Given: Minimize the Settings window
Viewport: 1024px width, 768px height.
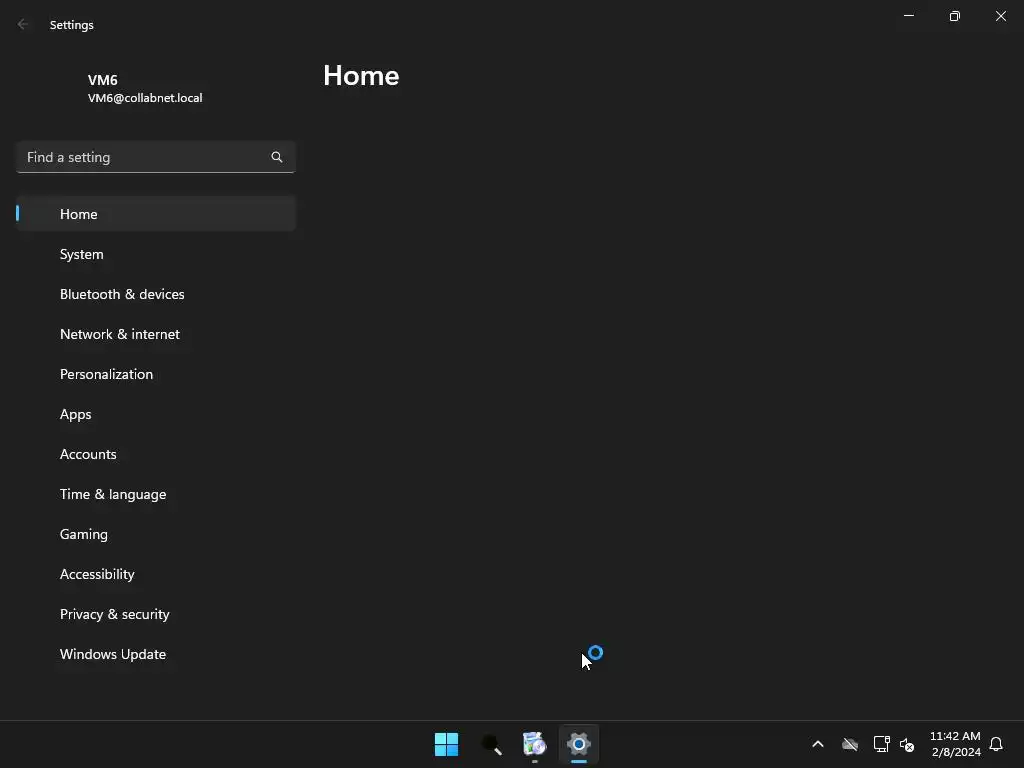Looking at the screenshot, I should tap(909, 16).
